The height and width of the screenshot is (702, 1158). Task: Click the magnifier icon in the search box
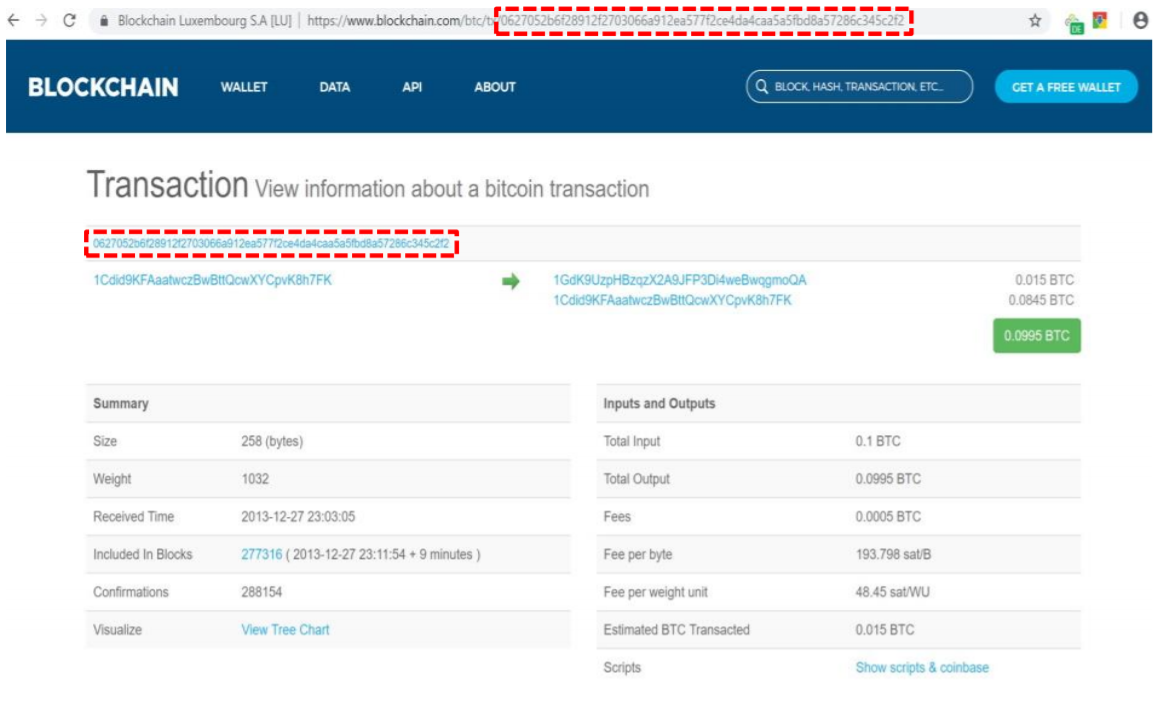pos(761,86)
